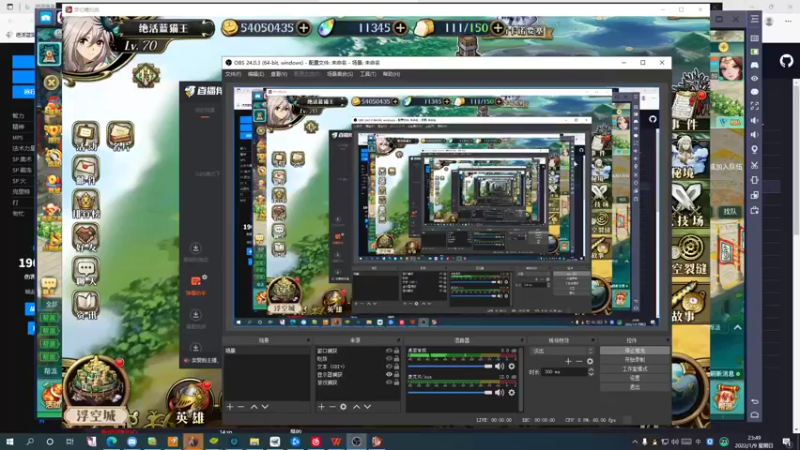800x450 pixels.
Task: Open OBS 查看(V) menu
Action: (279, 74)
